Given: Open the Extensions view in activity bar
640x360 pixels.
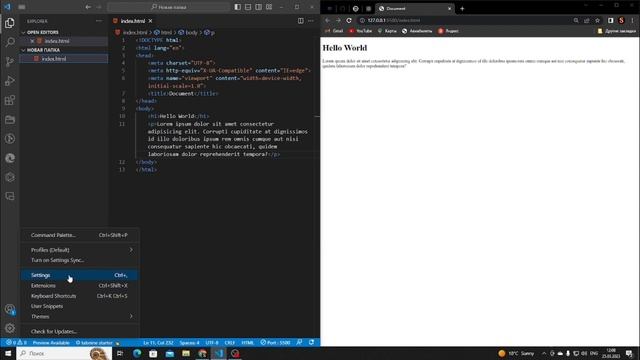Looking at the screenshot, I should pyautogui.click(x=10, y=100).
